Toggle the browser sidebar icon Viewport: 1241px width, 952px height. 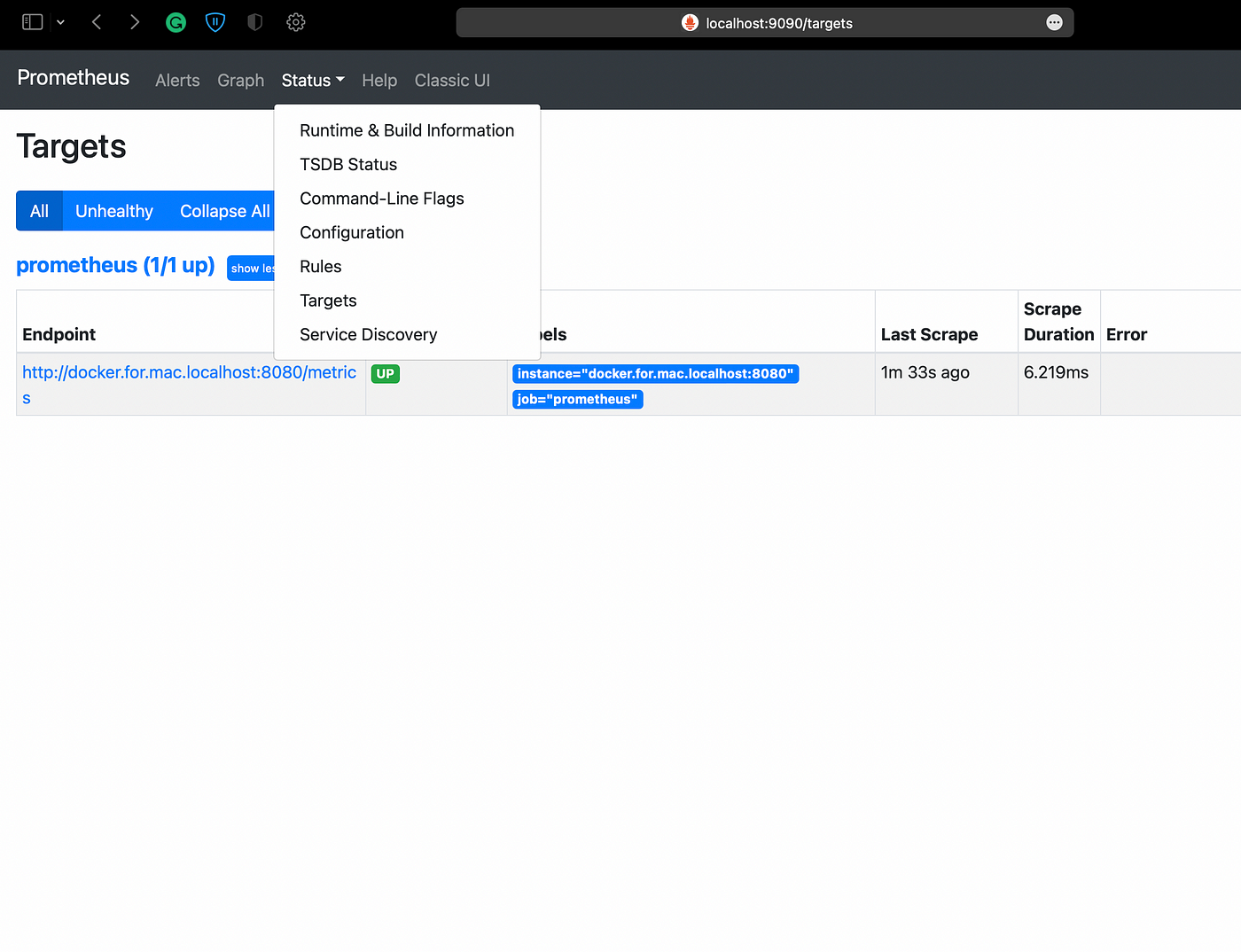[33, 22]
